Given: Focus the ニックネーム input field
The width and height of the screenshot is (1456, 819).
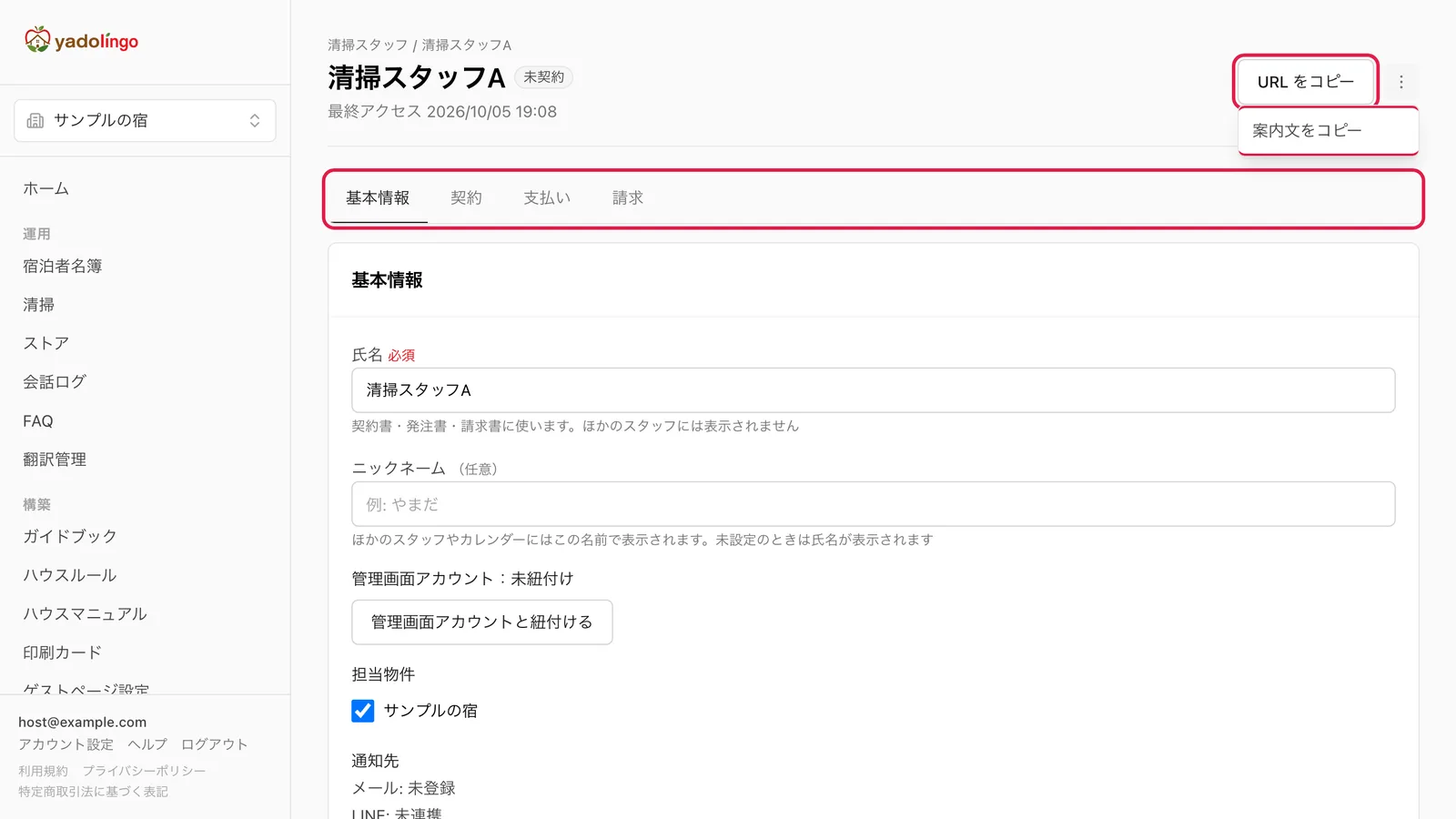Looking at the screenshot, I should 874,504.
